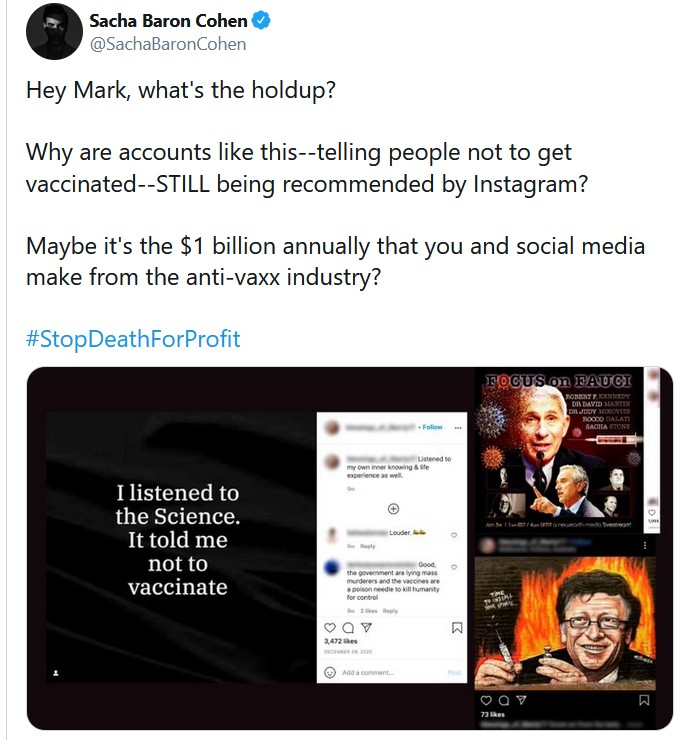690x740 pixels.
Task: Like the "Good, the government" comment heart
Action: (x=456, y=565)
